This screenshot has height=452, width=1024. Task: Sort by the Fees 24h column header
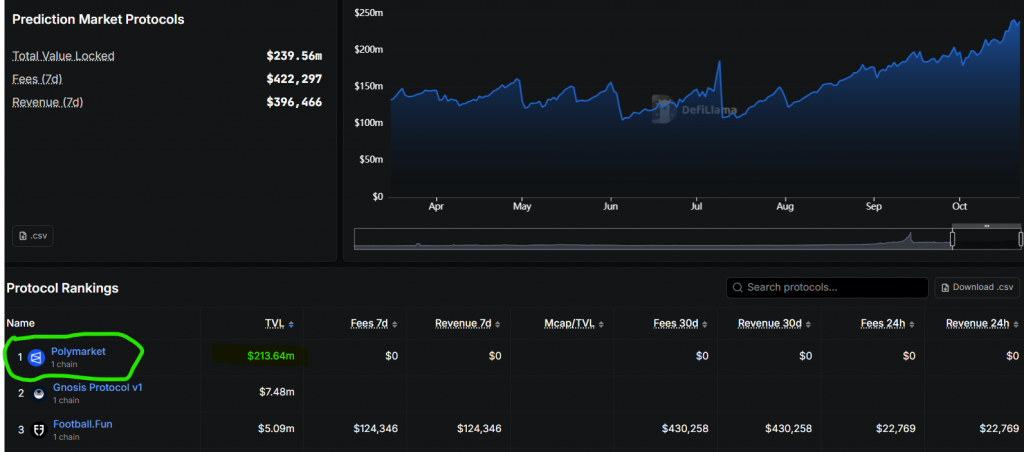pyautogui.click(x=884, y=324)
